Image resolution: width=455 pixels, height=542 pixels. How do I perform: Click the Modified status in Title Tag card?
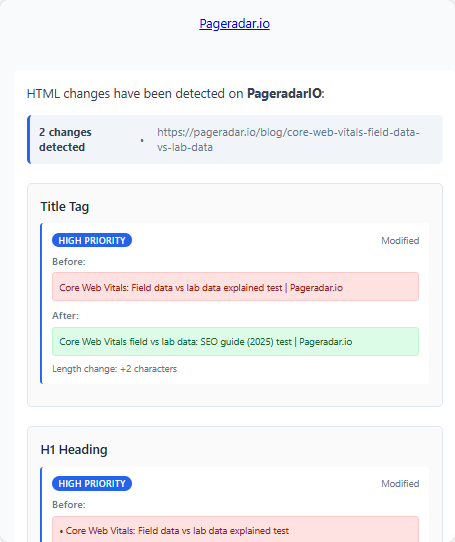pos(400,241)
